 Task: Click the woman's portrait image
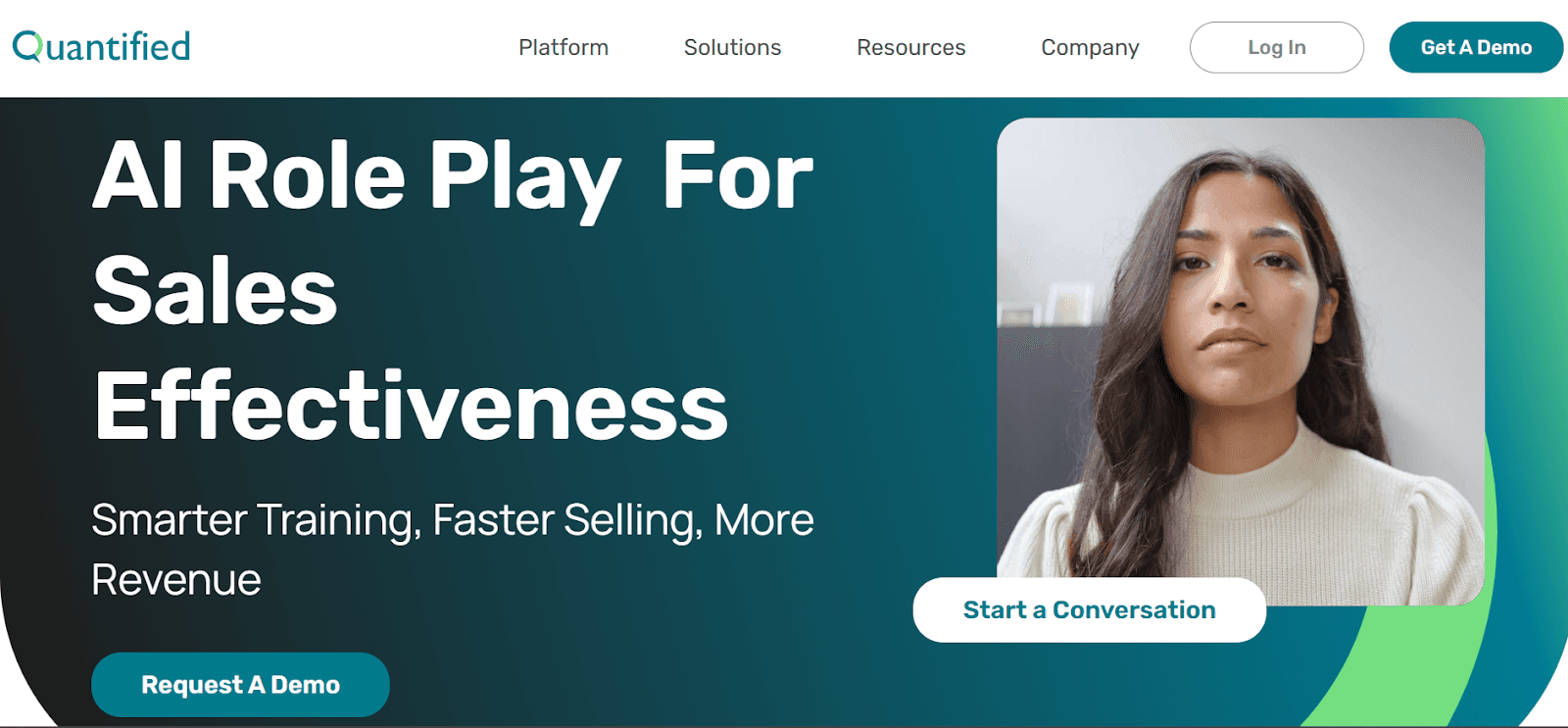1241,361
